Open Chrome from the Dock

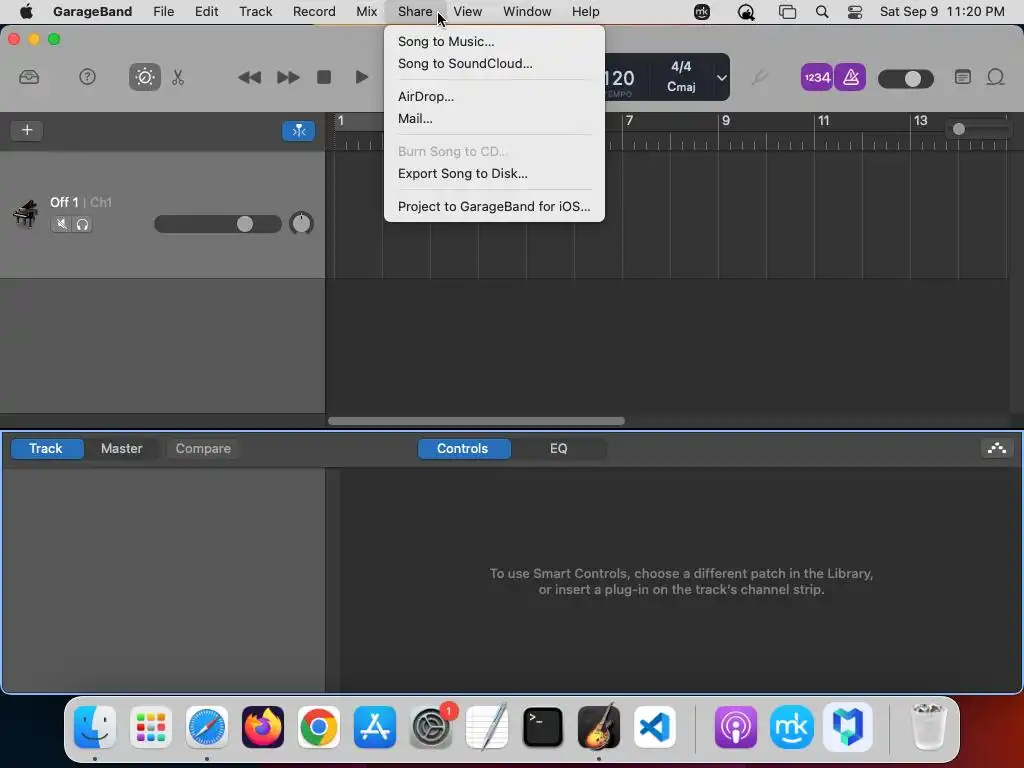point(319,727)
